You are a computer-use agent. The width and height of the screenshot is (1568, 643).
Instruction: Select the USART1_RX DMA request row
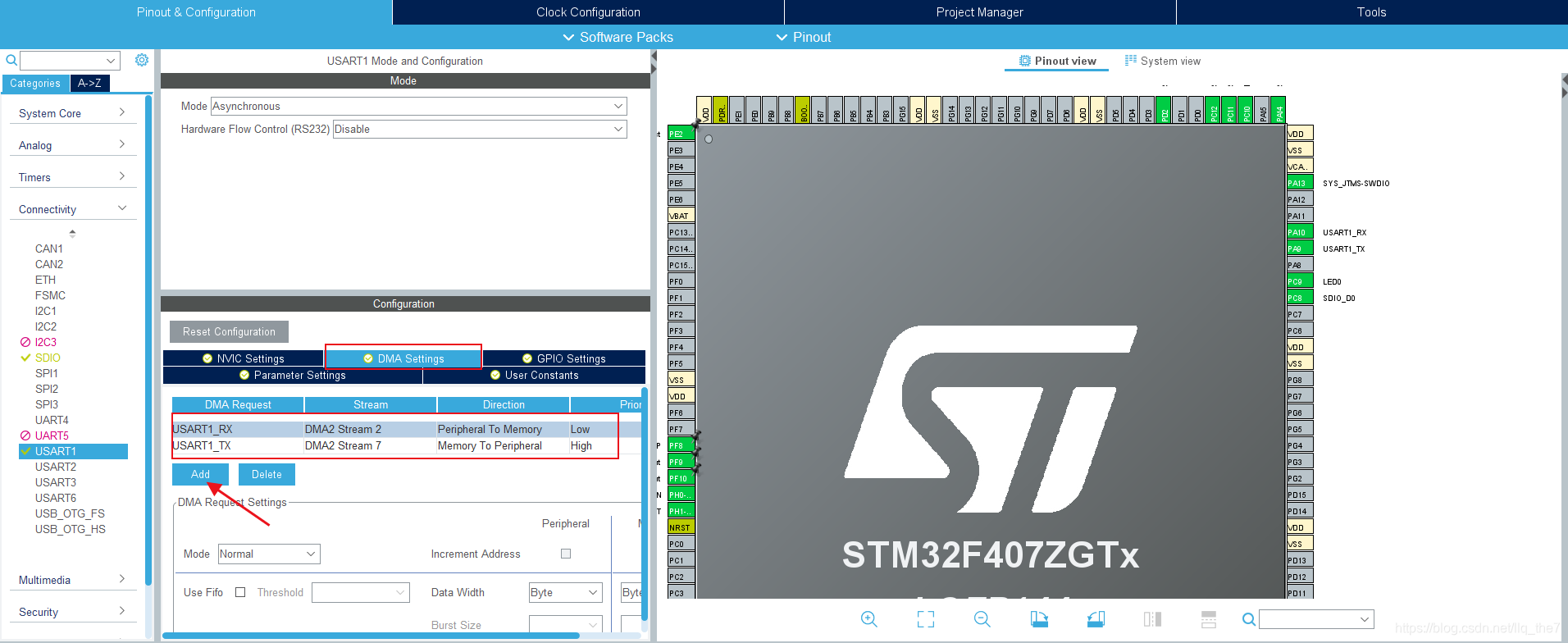407,429
